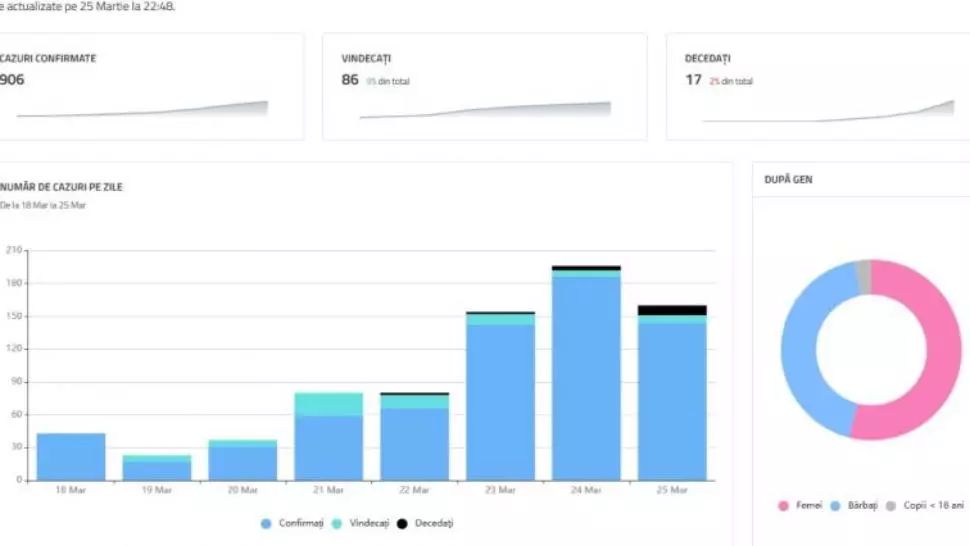This screenshot has height=546, width=970.
Task: Open the Decedați card sparkline
Action: 828,111
